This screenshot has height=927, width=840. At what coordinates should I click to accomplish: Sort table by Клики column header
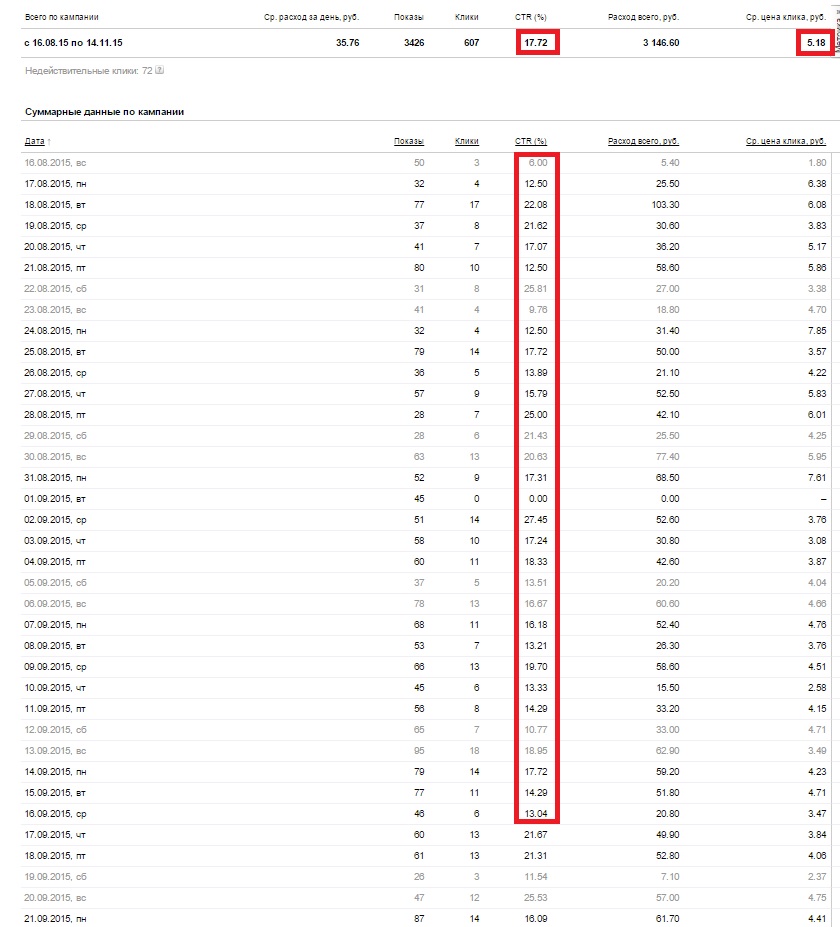pos(467,141)
